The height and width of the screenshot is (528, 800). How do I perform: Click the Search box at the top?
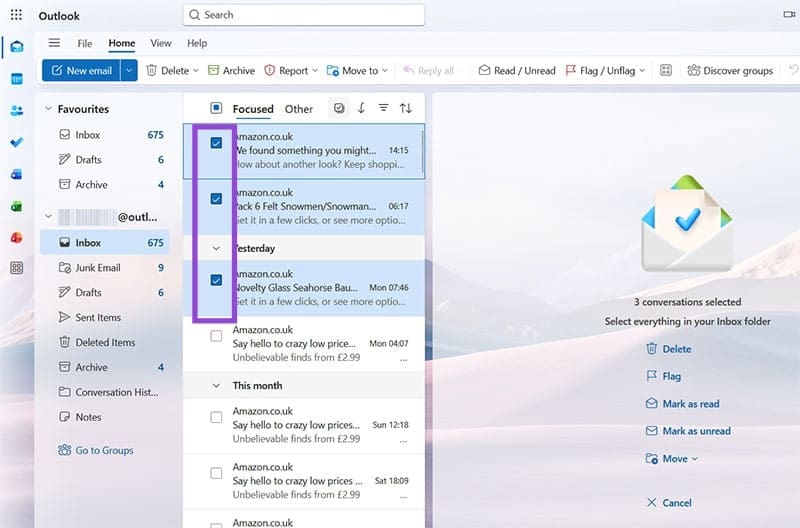pyautogui.click(x=304, y=15)
